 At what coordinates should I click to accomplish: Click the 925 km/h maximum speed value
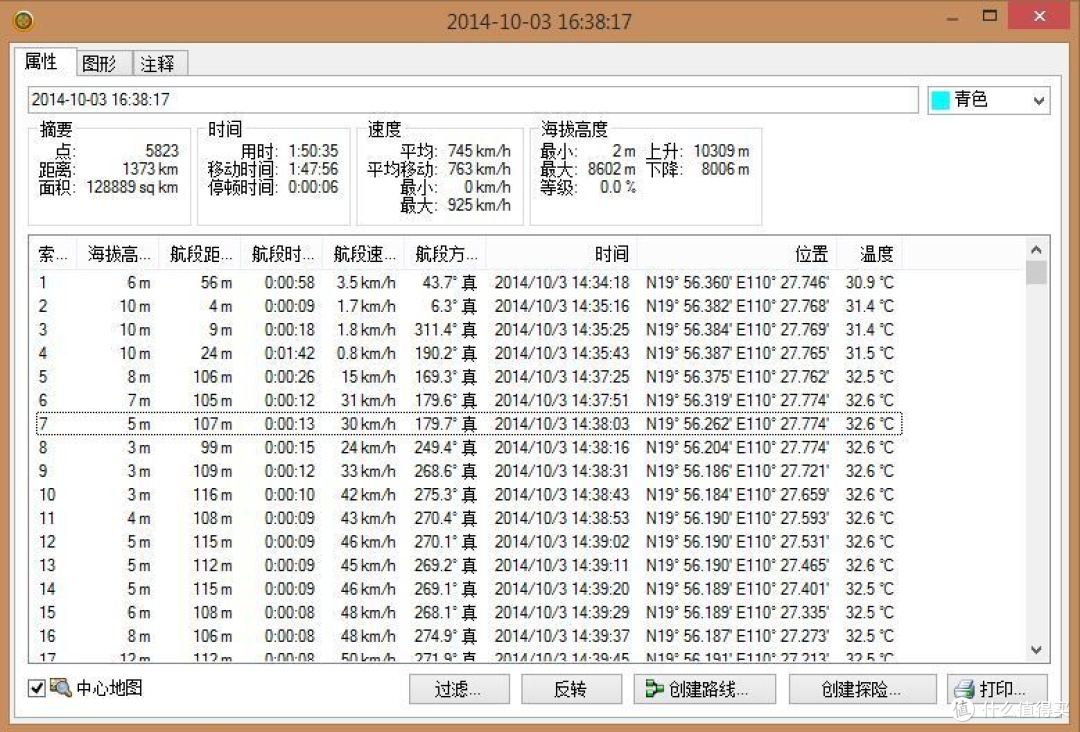479,205
